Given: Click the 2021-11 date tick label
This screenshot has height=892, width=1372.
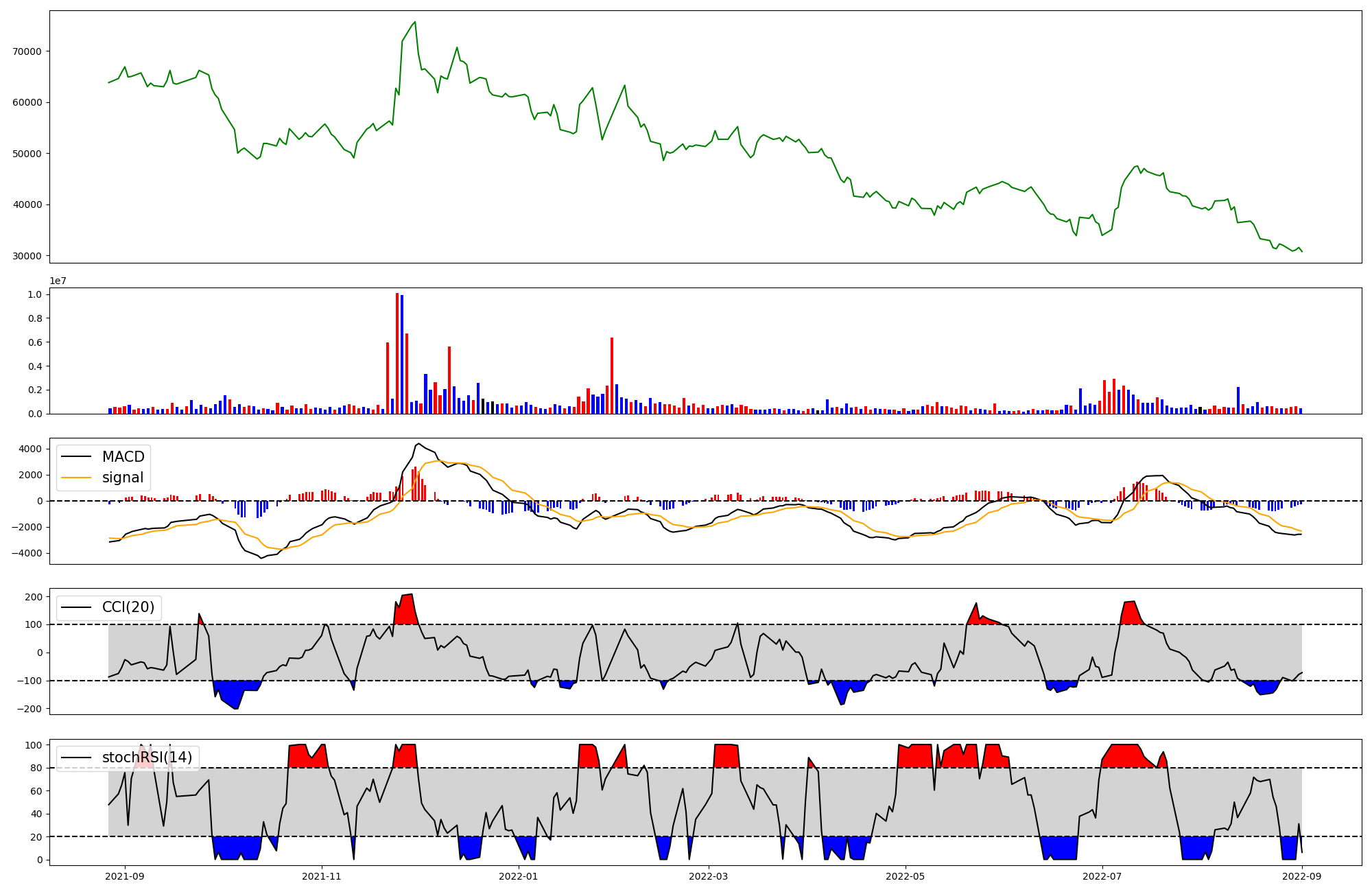Looking at the screenshot, I should click(322, 876).
